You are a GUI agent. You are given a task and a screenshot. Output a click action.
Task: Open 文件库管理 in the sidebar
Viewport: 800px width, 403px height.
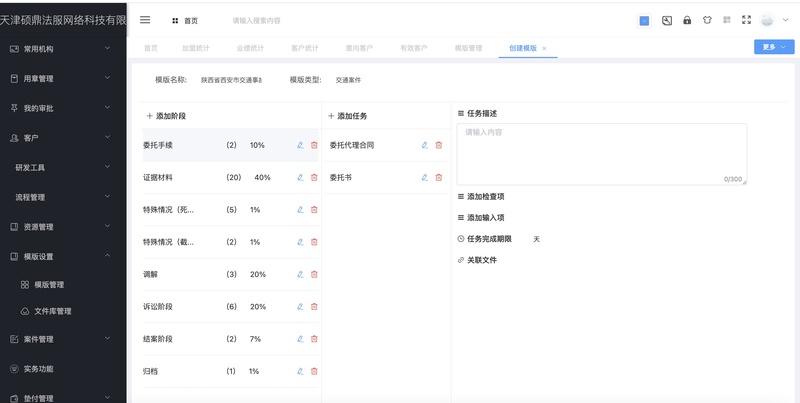[63, 311]
